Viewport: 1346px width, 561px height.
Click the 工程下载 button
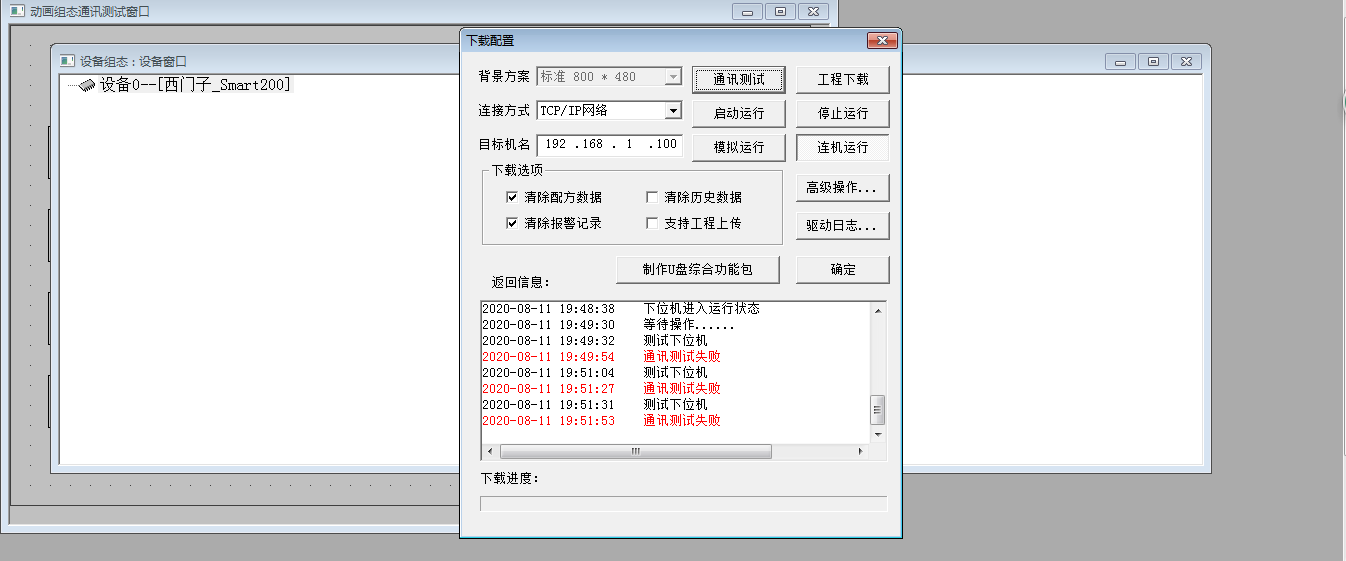[842, 79]
